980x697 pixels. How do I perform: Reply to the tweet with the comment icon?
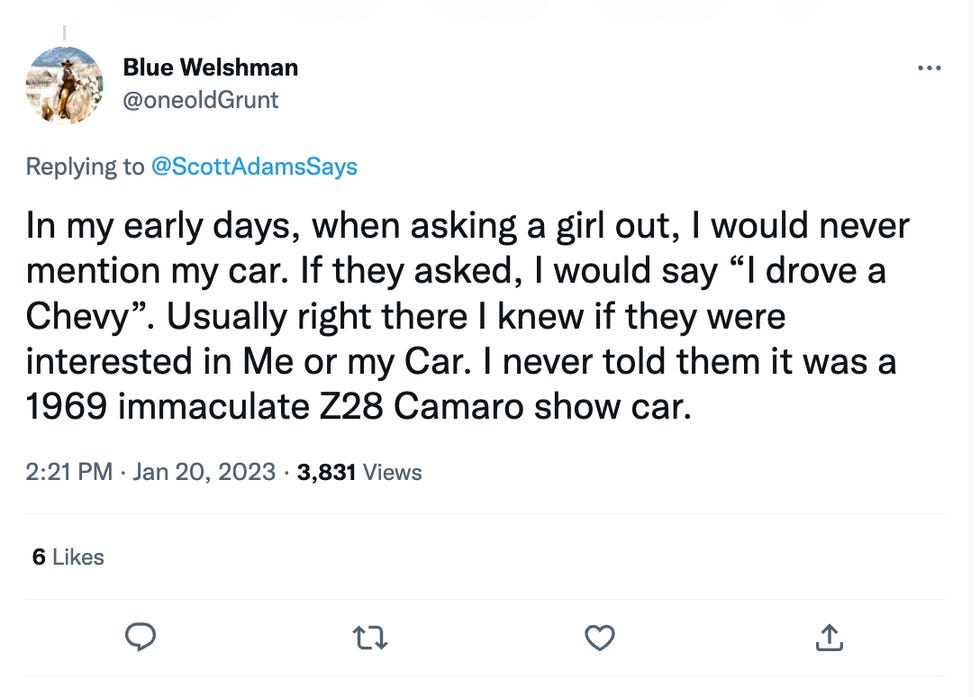(141, 637)
